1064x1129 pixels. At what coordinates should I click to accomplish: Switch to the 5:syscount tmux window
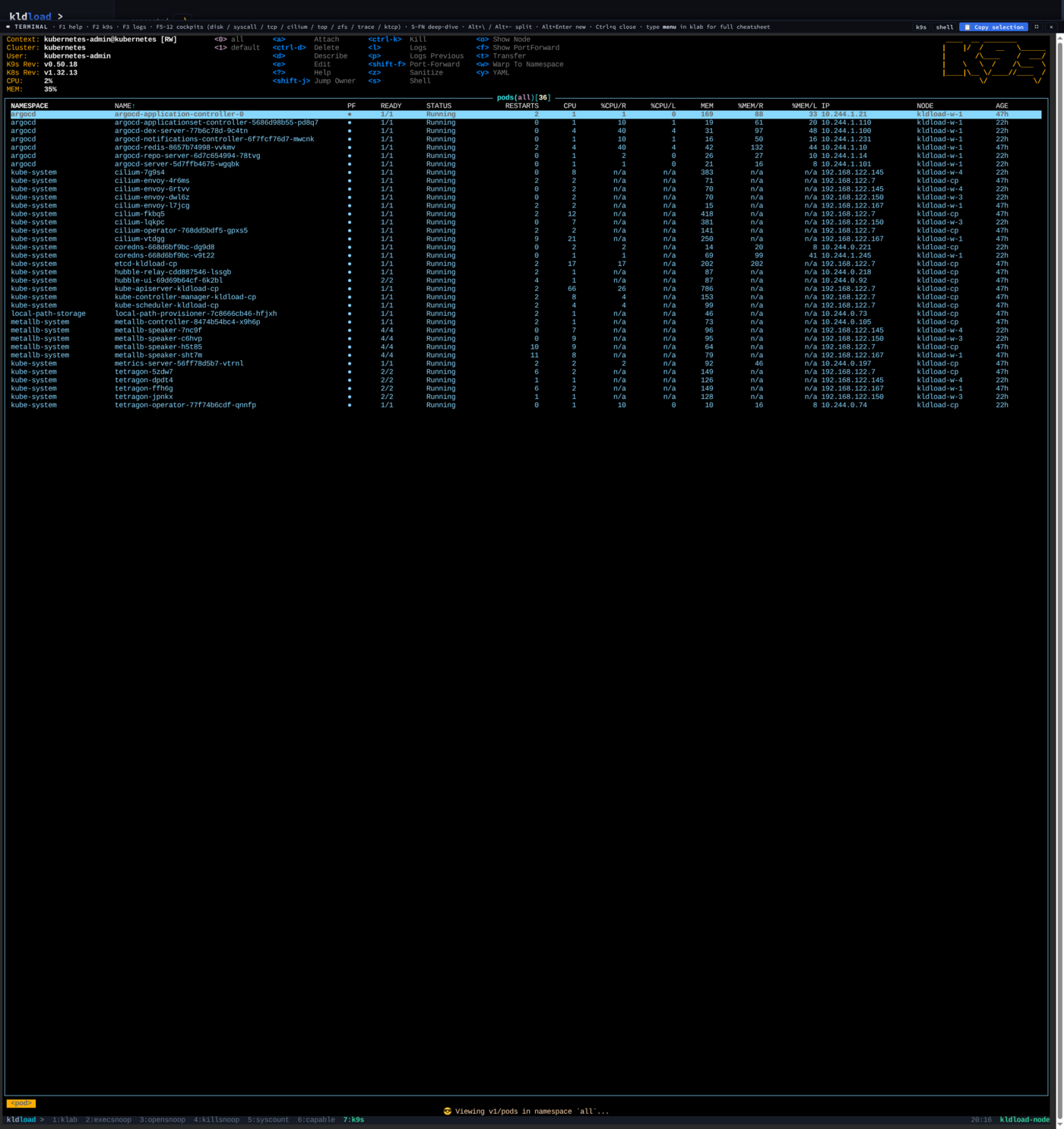(268, 1120)
